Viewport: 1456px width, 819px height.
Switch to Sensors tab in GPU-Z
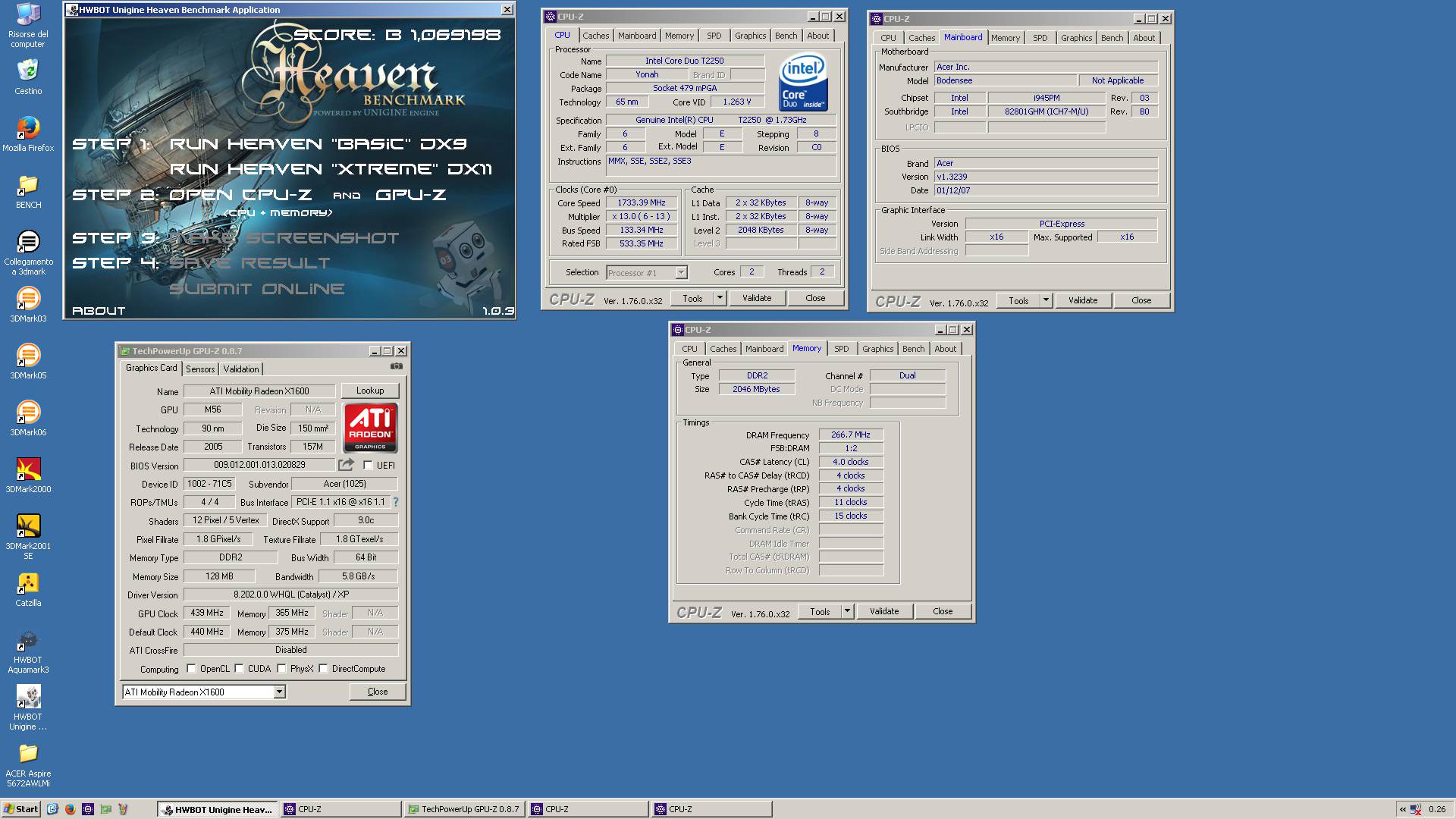tap(200, 369)
